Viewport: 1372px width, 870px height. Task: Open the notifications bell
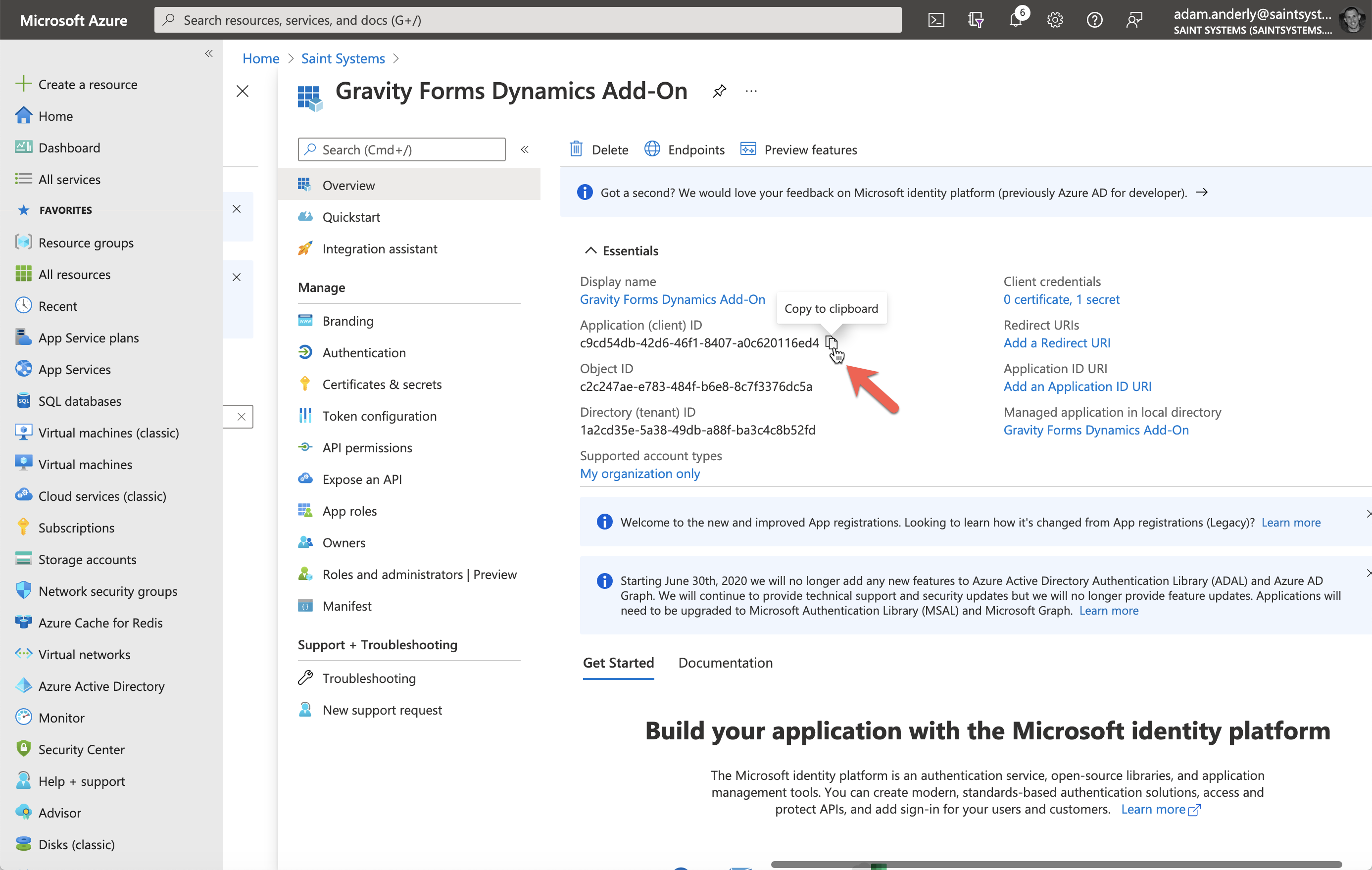click(1015, 20)
